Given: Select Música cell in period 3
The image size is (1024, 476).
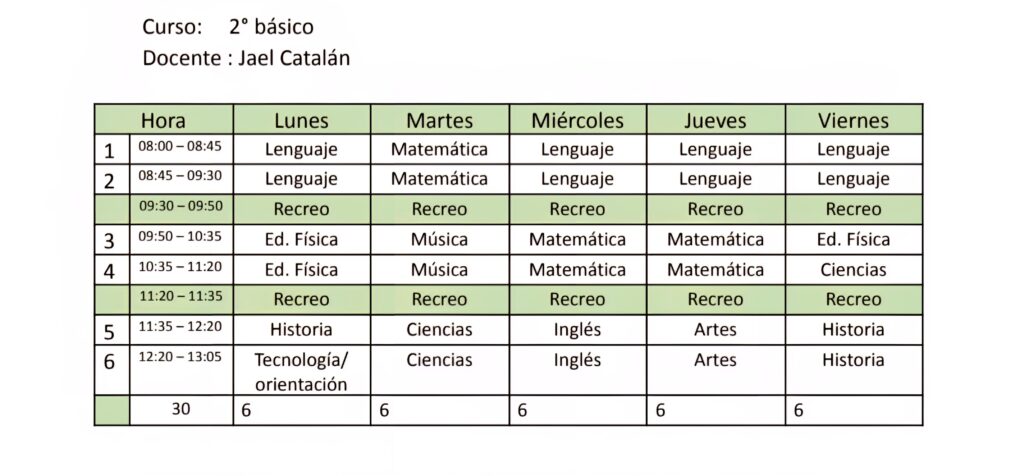Looking at the screenshot, I should 440,240.
